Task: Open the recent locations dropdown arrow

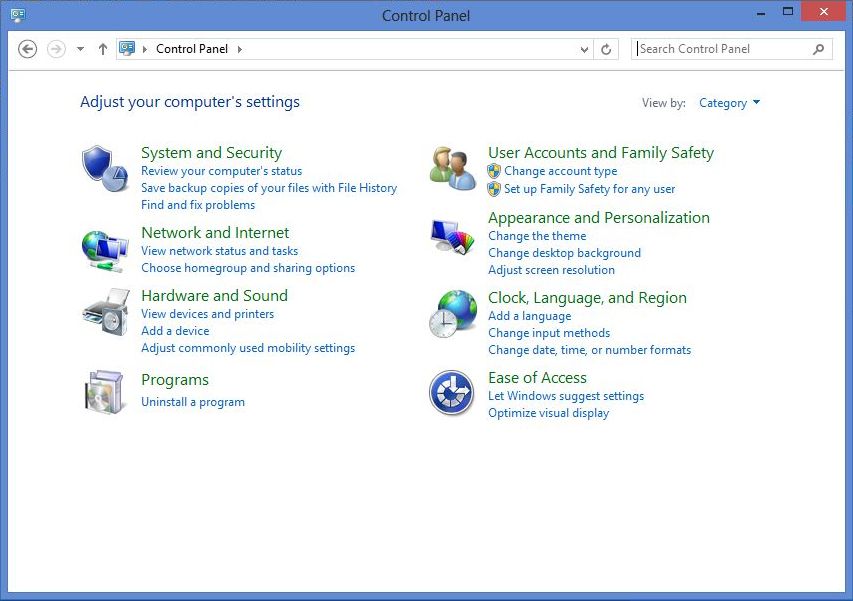Action: coord(81,49)
